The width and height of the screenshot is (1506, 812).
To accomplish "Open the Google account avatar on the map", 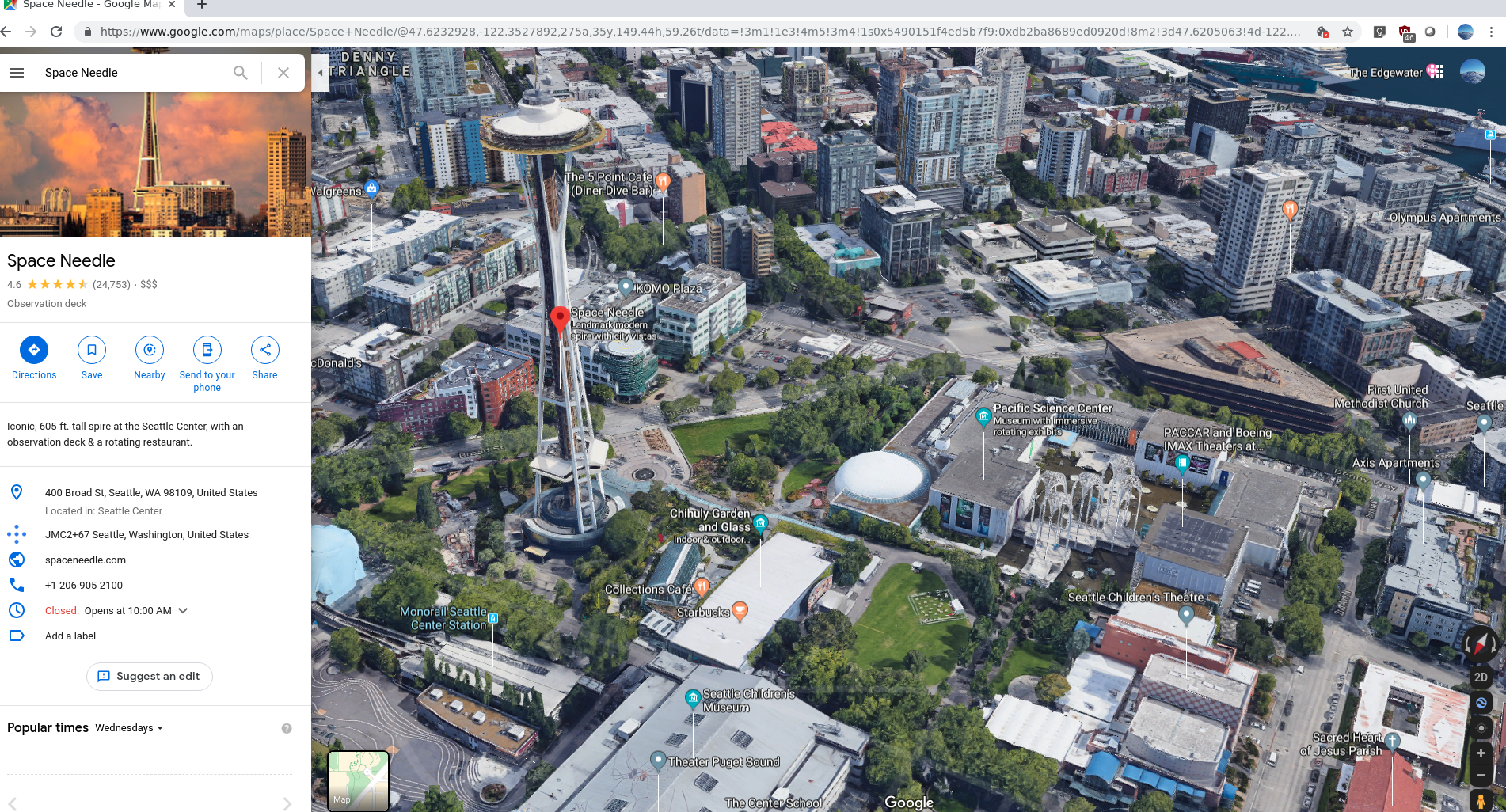I will click(1472, 72).
